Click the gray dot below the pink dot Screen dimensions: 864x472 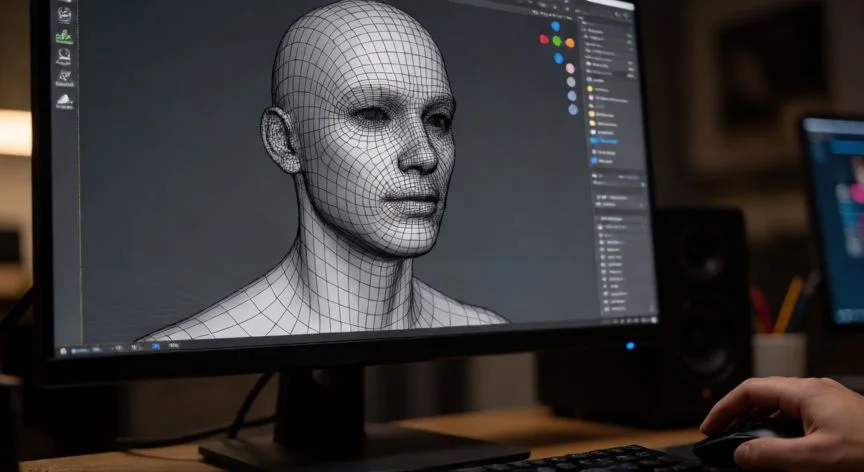(571, 82)
